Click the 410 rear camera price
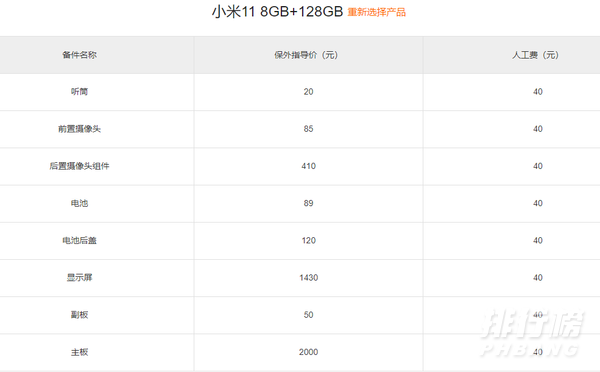The width and height of the screenshot is (600, 372). coord(309,166)
